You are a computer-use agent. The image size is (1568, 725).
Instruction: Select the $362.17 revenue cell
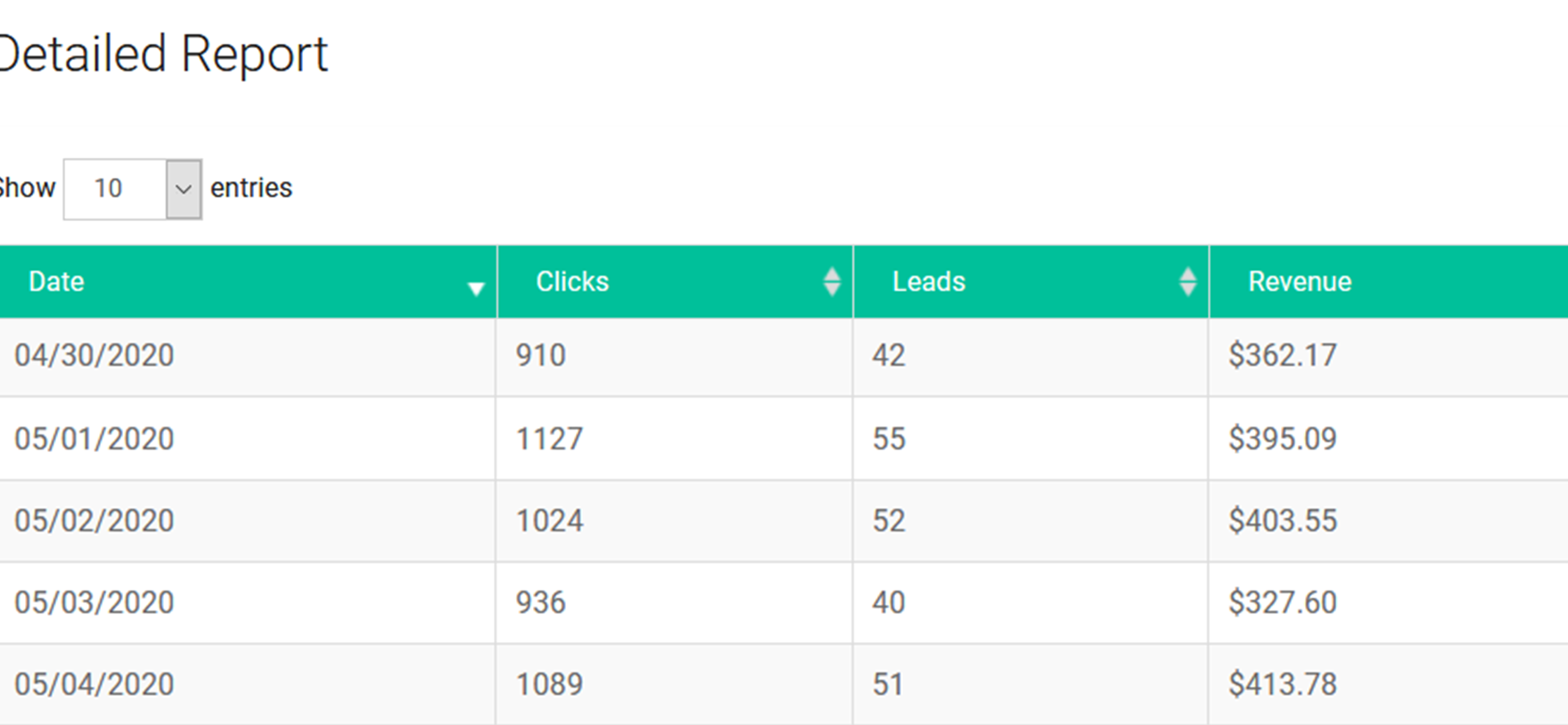[1283, 356]
